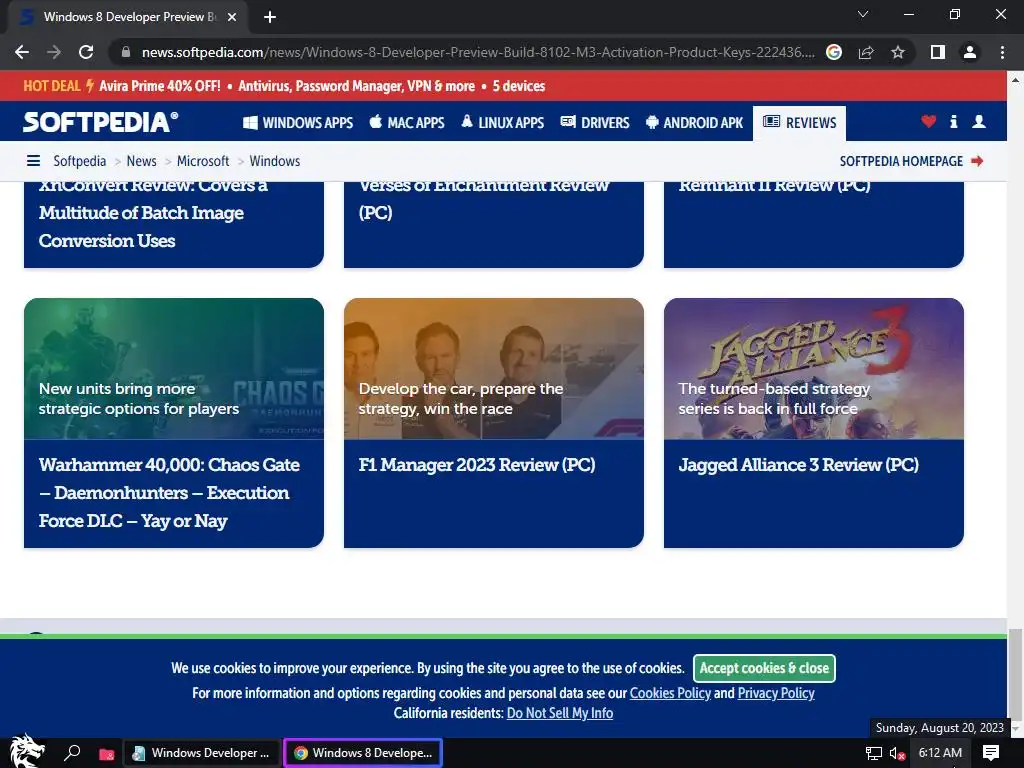The image size is (1024, 768).
Task: Open network icon in system tray
Action: point(874,753)
